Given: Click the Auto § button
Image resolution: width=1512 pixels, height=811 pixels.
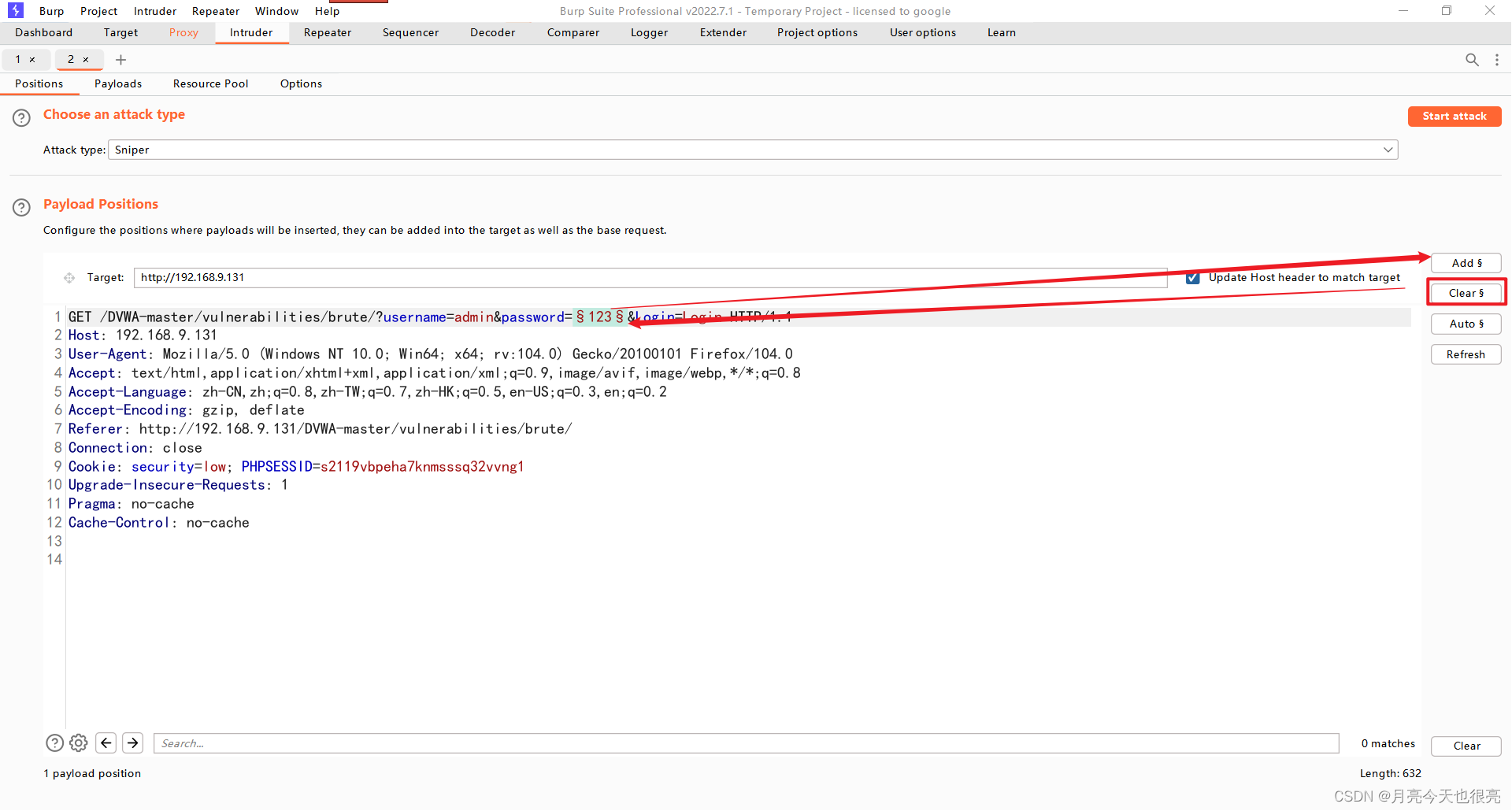Looking at the screenshot, I should [1466, 324].
